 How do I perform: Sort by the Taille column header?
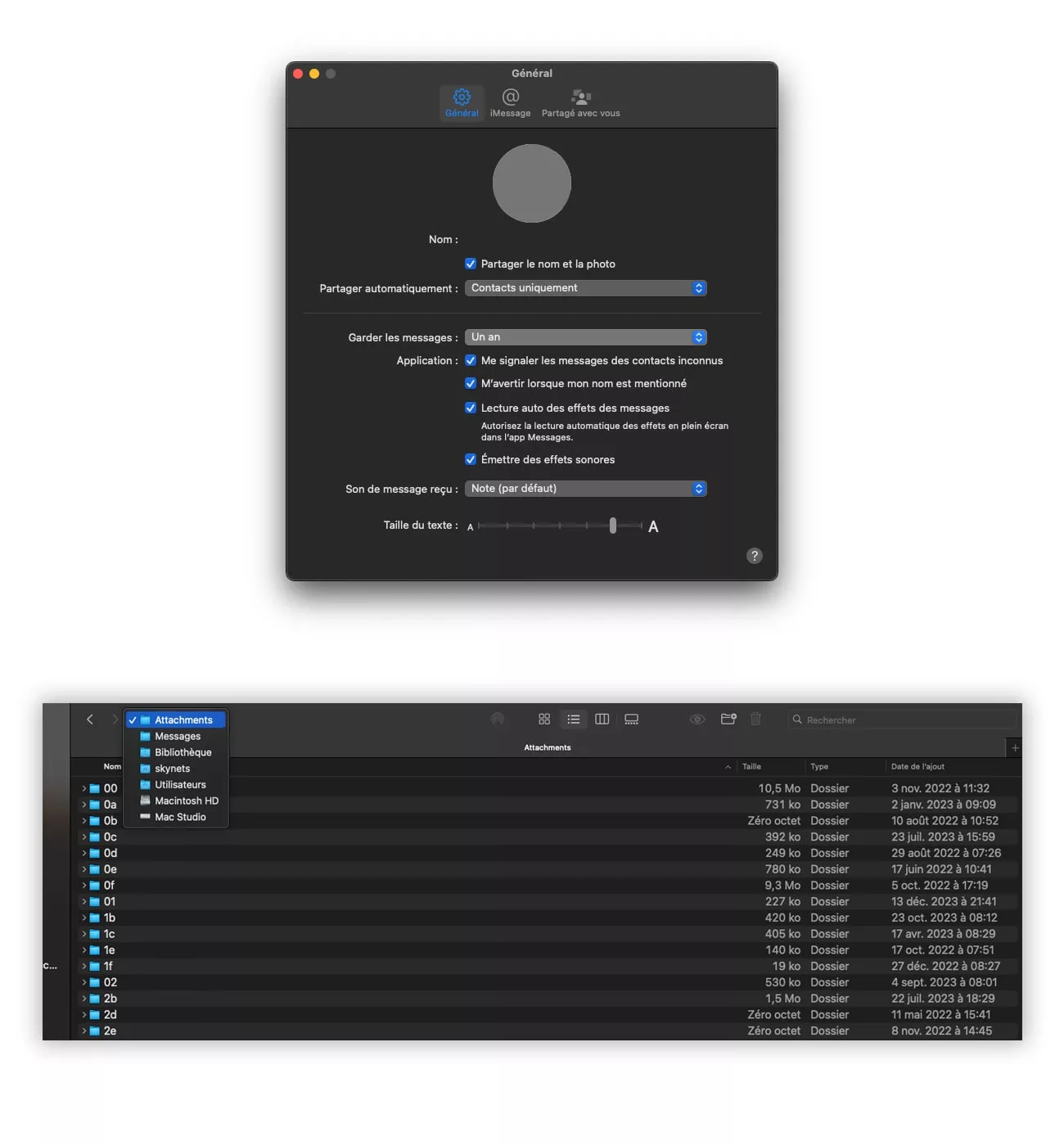(751, 767)
